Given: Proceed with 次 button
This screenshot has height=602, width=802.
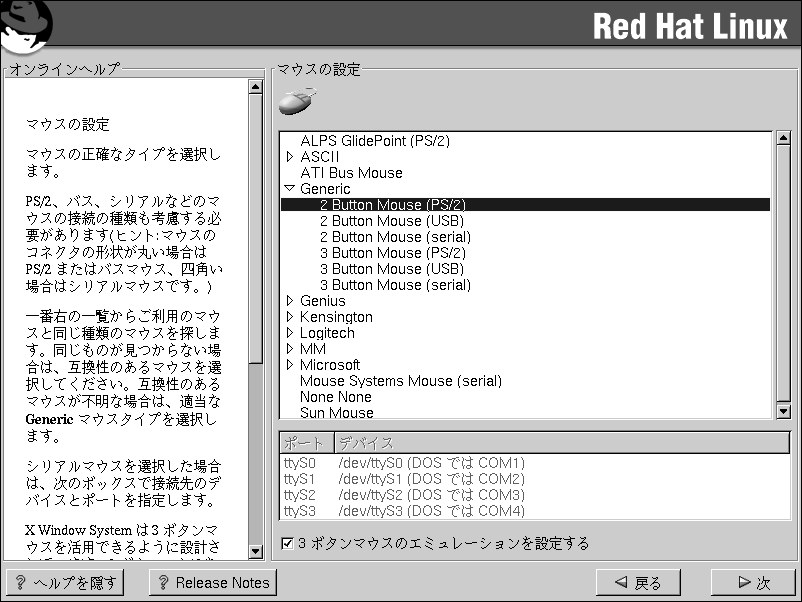Looking at the screenshot, I should pos(753,583).
